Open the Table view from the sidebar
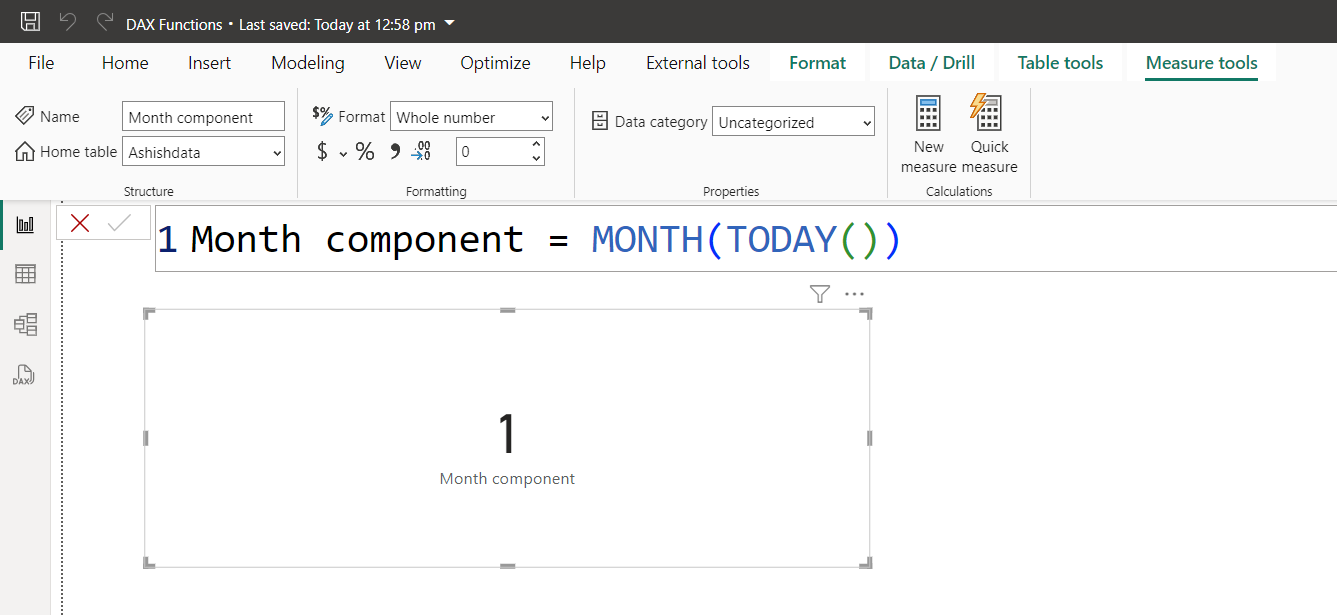Image resolution: width=1337 pixels, height=615 pixels. [24, 273]
